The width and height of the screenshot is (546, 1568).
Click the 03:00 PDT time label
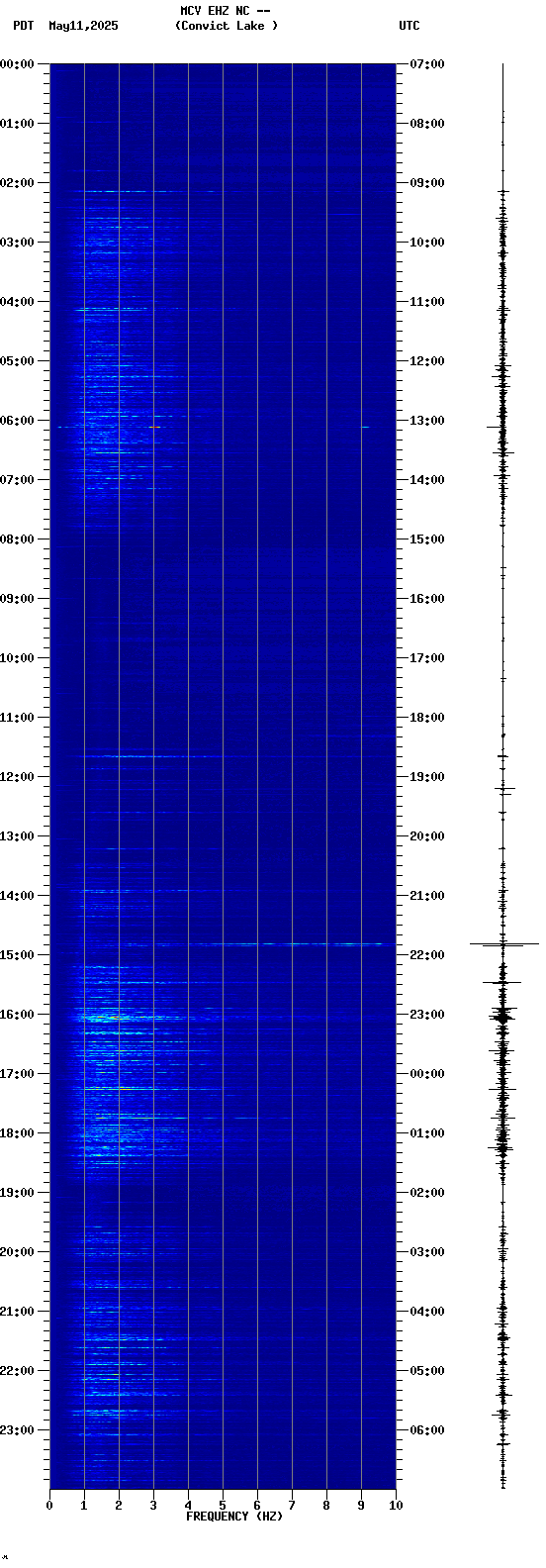coord(18,243)
